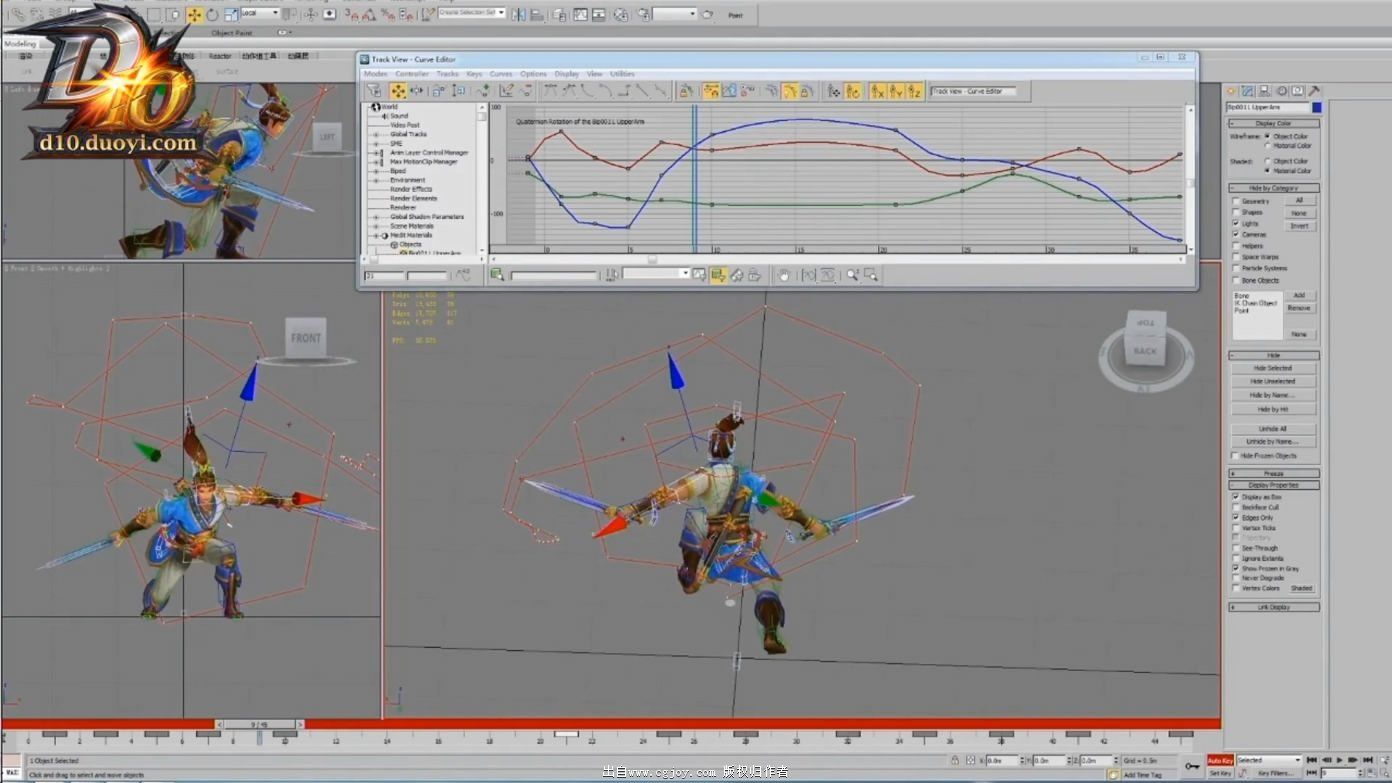Select the Rotate tool in main toolbar
This screenshot has width=1392, height=783.
(212, 15)
